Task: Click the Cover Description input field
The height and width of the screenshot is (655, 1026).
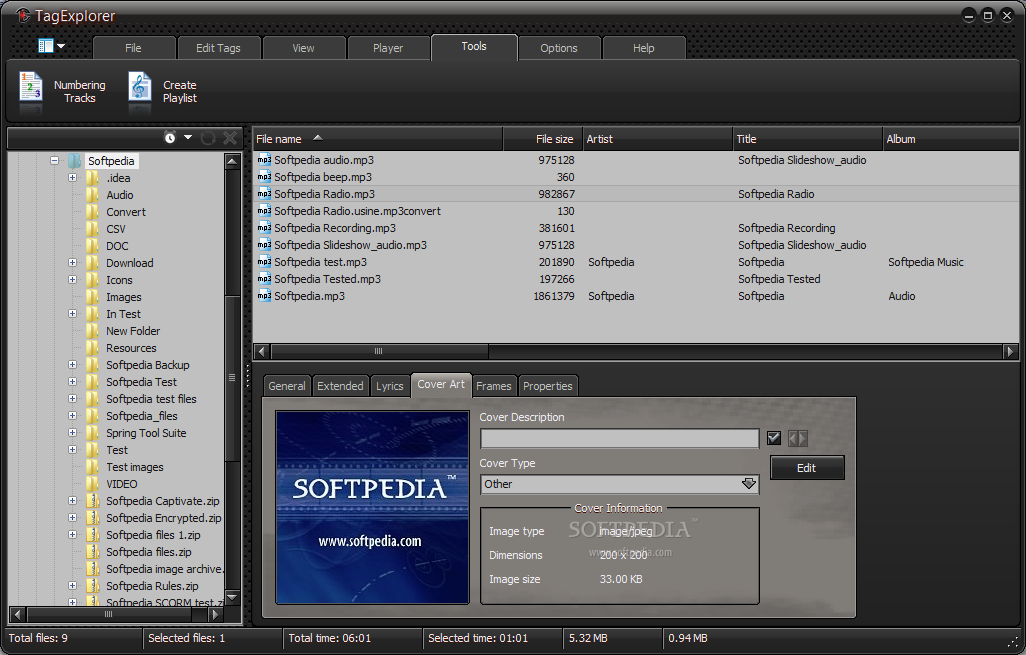Action: coord(619,438)
